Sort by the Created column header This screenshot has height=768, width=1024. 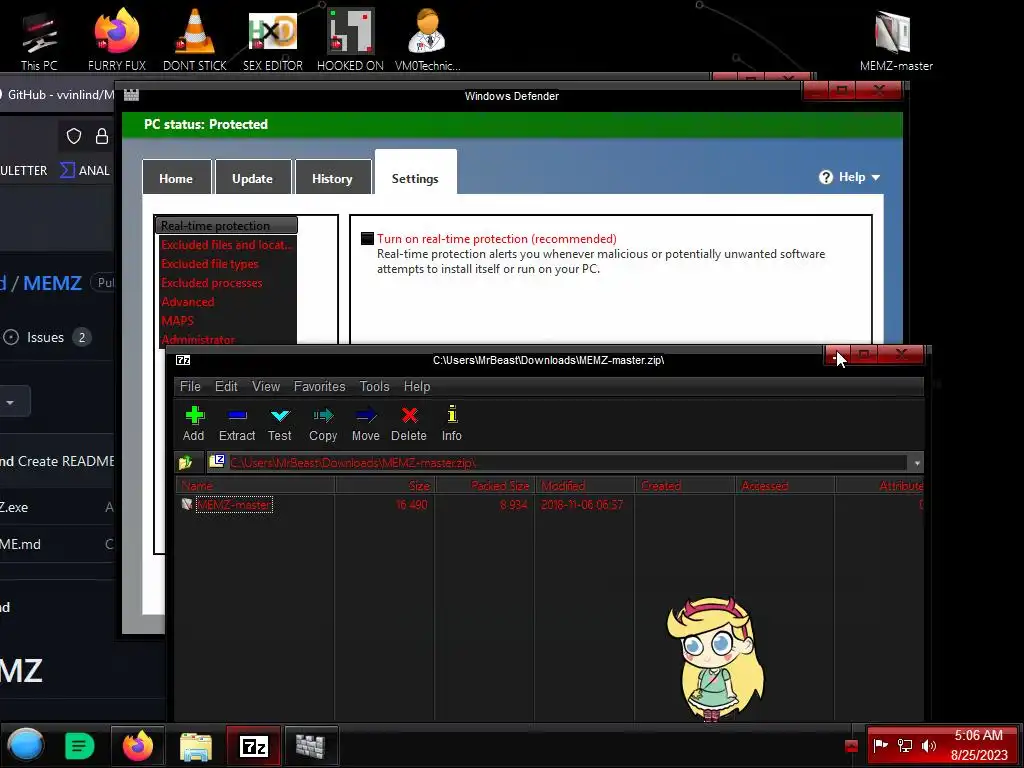tap(686, 485)
